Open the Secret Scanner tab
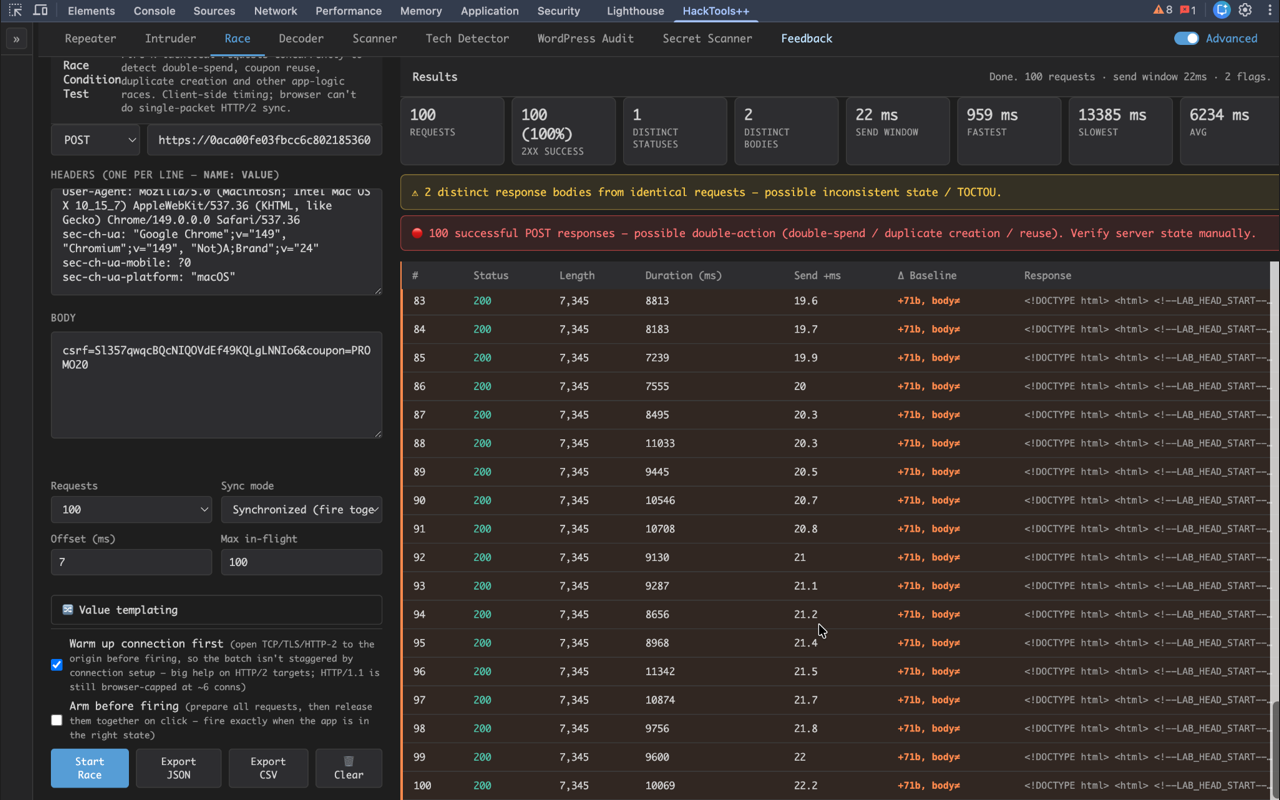This screenshot has width=1280, height=800. [707, 39]
